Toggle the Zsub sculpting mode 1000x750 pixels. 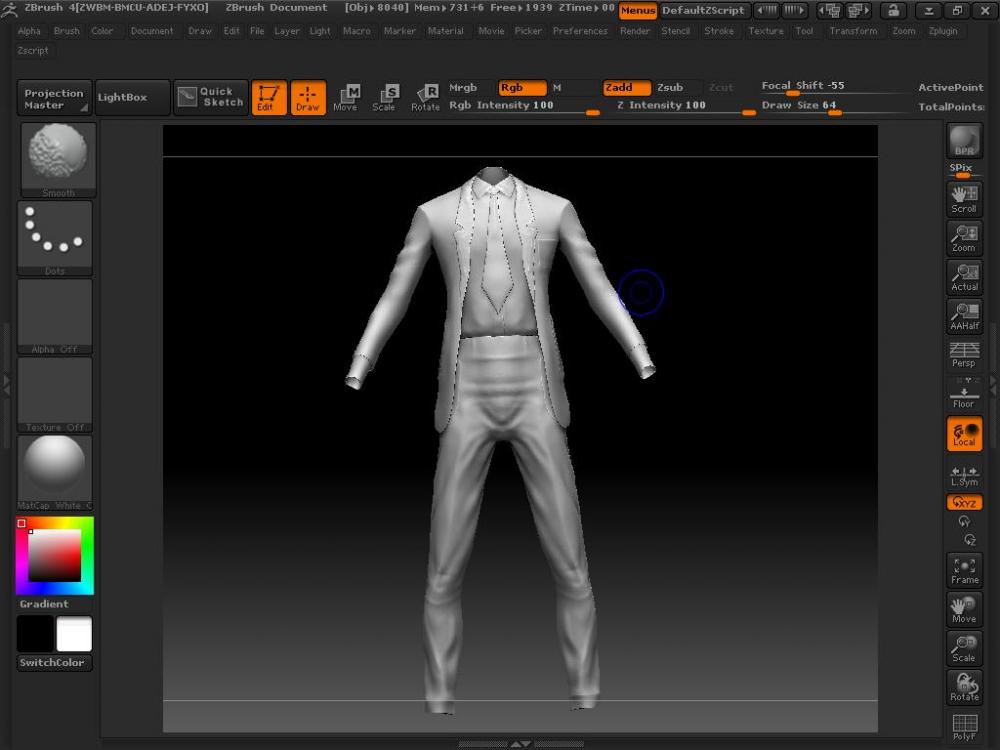(670, 88)
